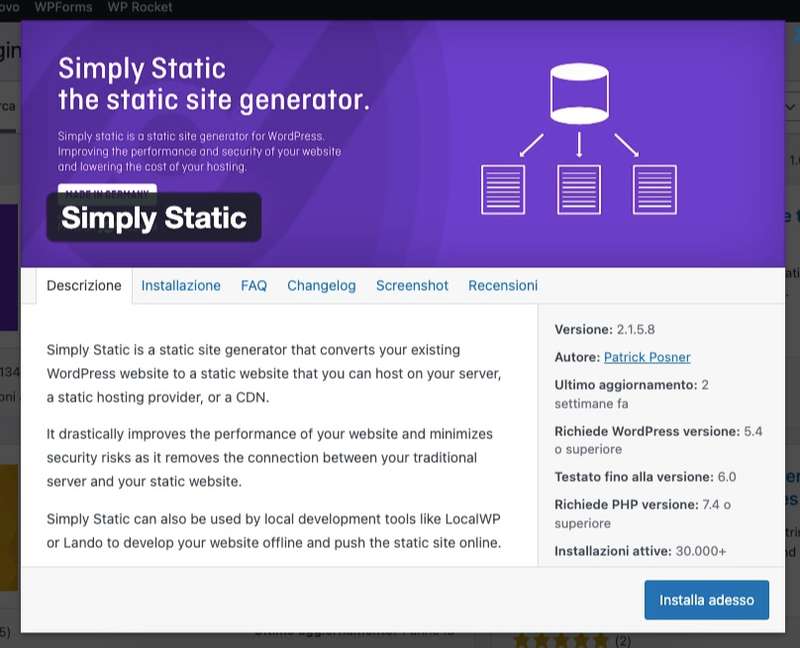The width and height of the screenshot is (800, 648).
Task: Click the left document icon in banner
Action: click(x=503, y=189)
